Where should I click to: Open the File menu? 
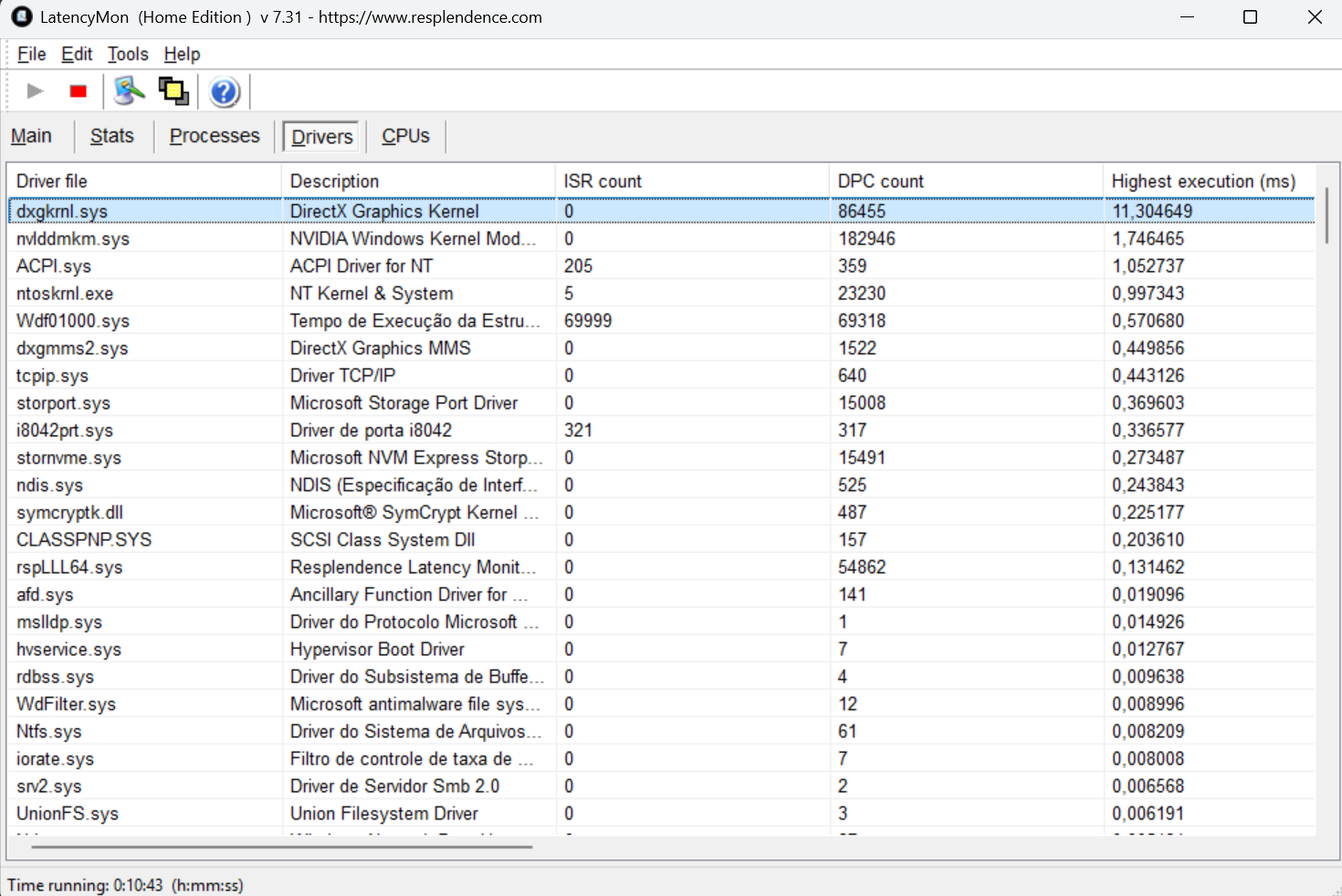pyautogui.click(x=31, y=54)
